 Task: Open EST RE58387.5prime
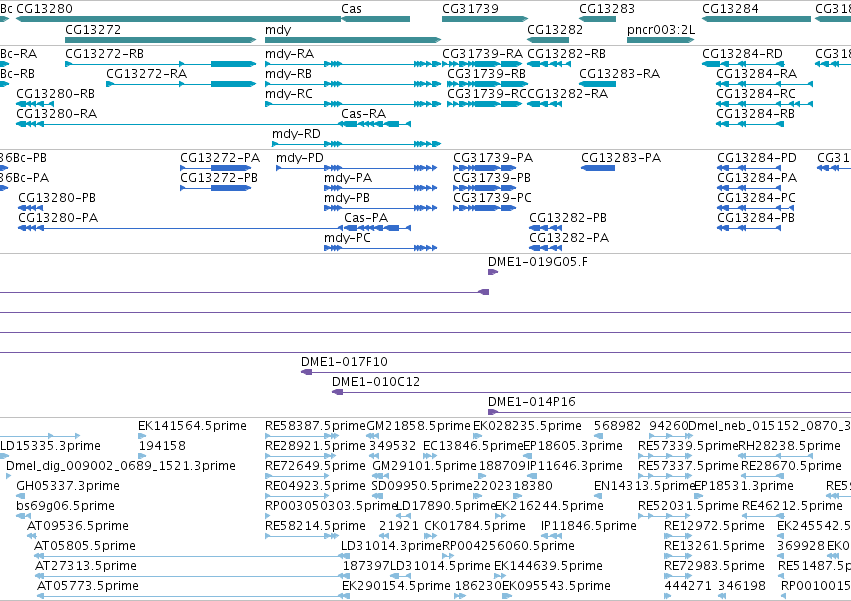coord(315,426)
